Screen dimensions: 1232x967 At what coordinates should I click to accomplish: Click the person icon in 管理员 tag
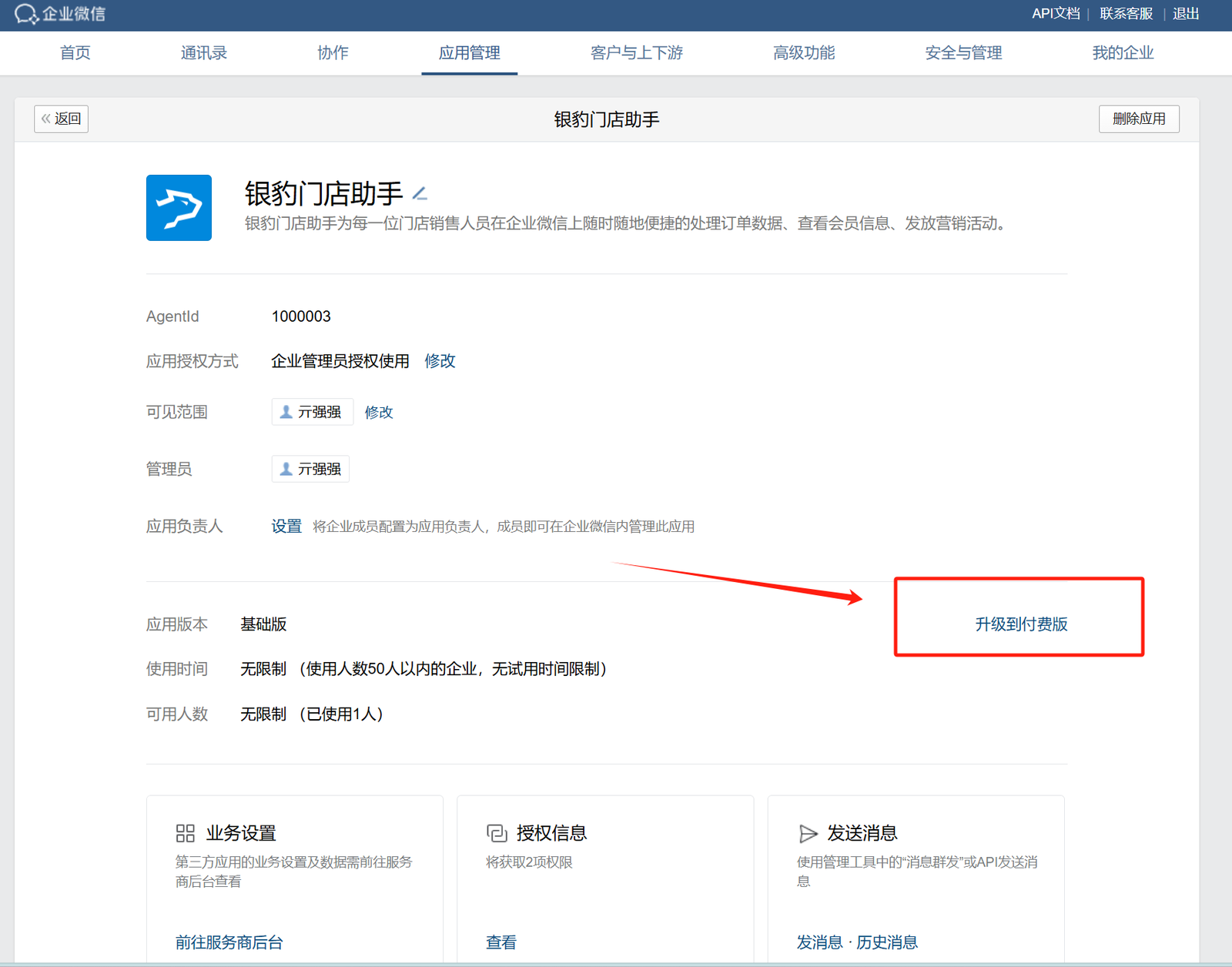286,469
